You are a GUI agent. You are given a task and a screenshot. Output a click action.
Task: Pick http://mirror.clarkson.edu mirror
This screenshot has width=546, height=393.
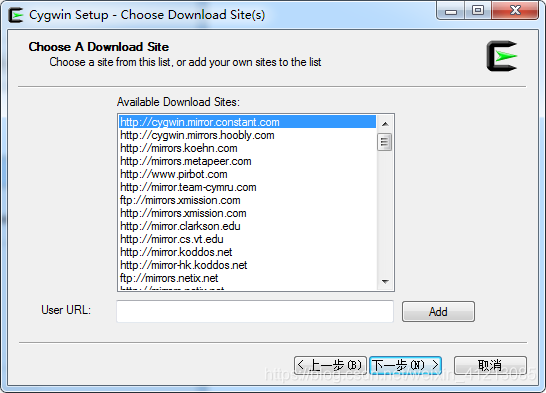pyautogui.click(x=248, y=226)
